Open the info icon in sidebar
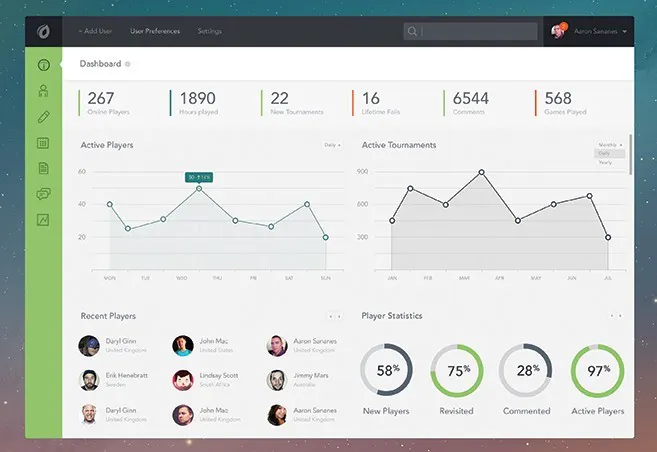 pos(44,65)
